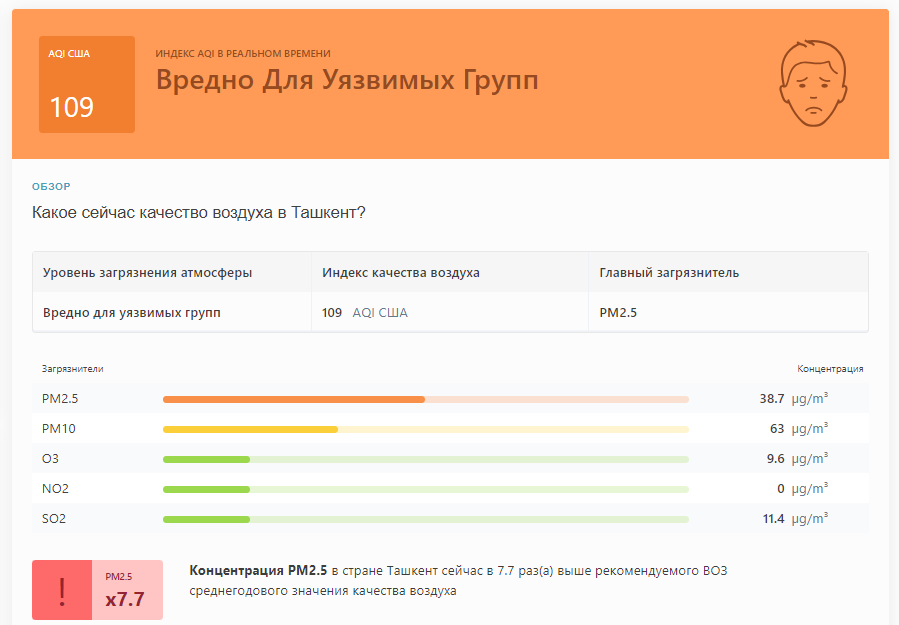Image resolution: width=899 pixels, height=625 pixels.
Task: Click the PM2.5 pollutant row label
Action: coord(60,399)
